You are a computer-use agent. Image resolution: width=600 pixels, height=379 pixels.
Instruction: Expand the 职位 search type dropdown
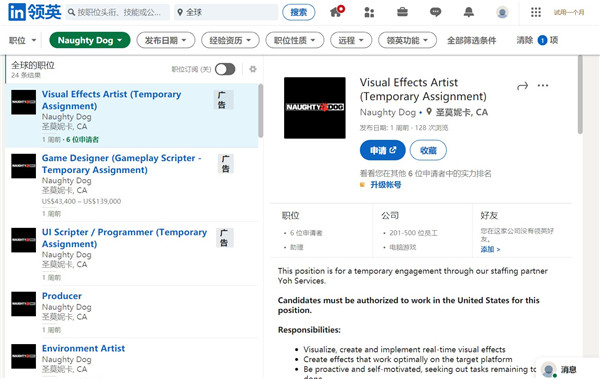(22, 40)
